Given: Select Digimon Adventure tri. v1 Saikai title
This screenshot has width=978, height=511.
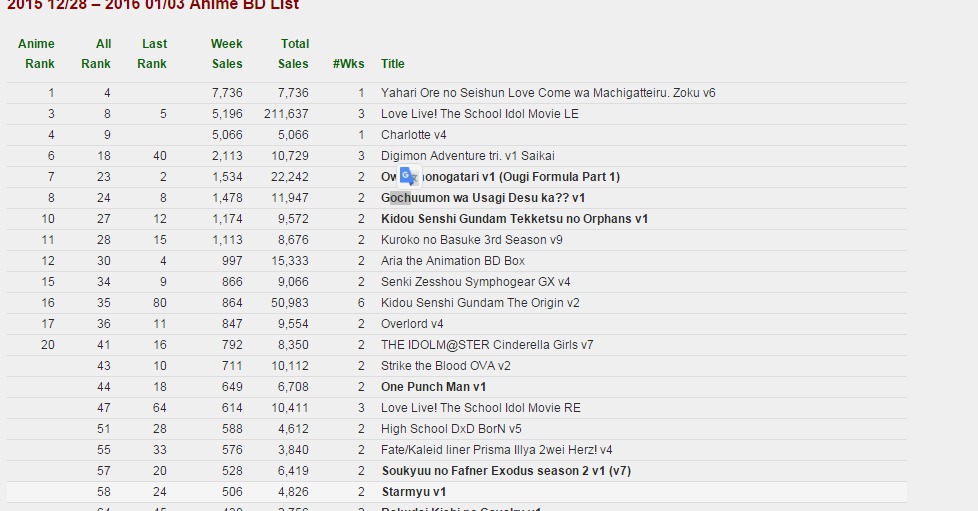Looking at the screenshot, I should pyautogui.click(x=467, y=156).
